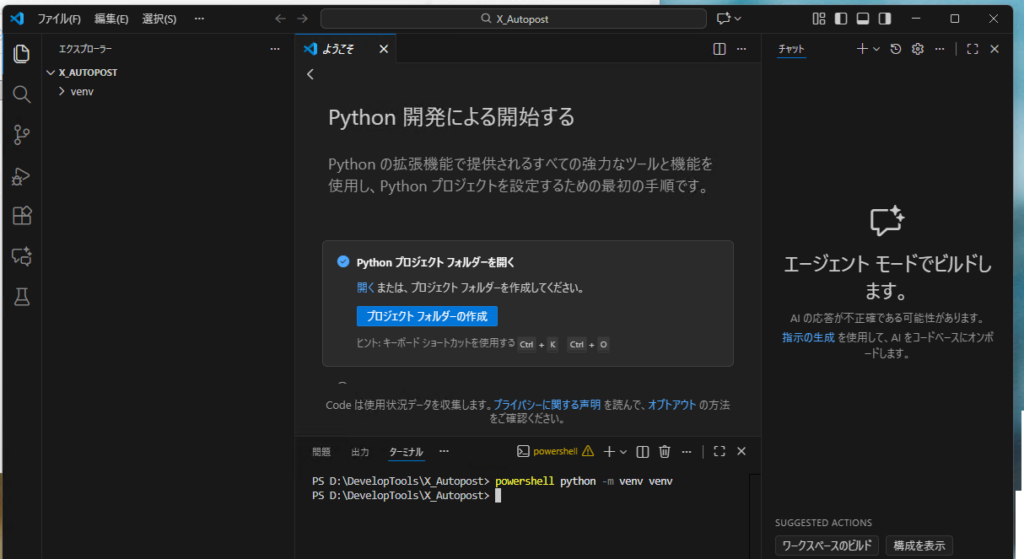Show chat history clock icon

896,48
